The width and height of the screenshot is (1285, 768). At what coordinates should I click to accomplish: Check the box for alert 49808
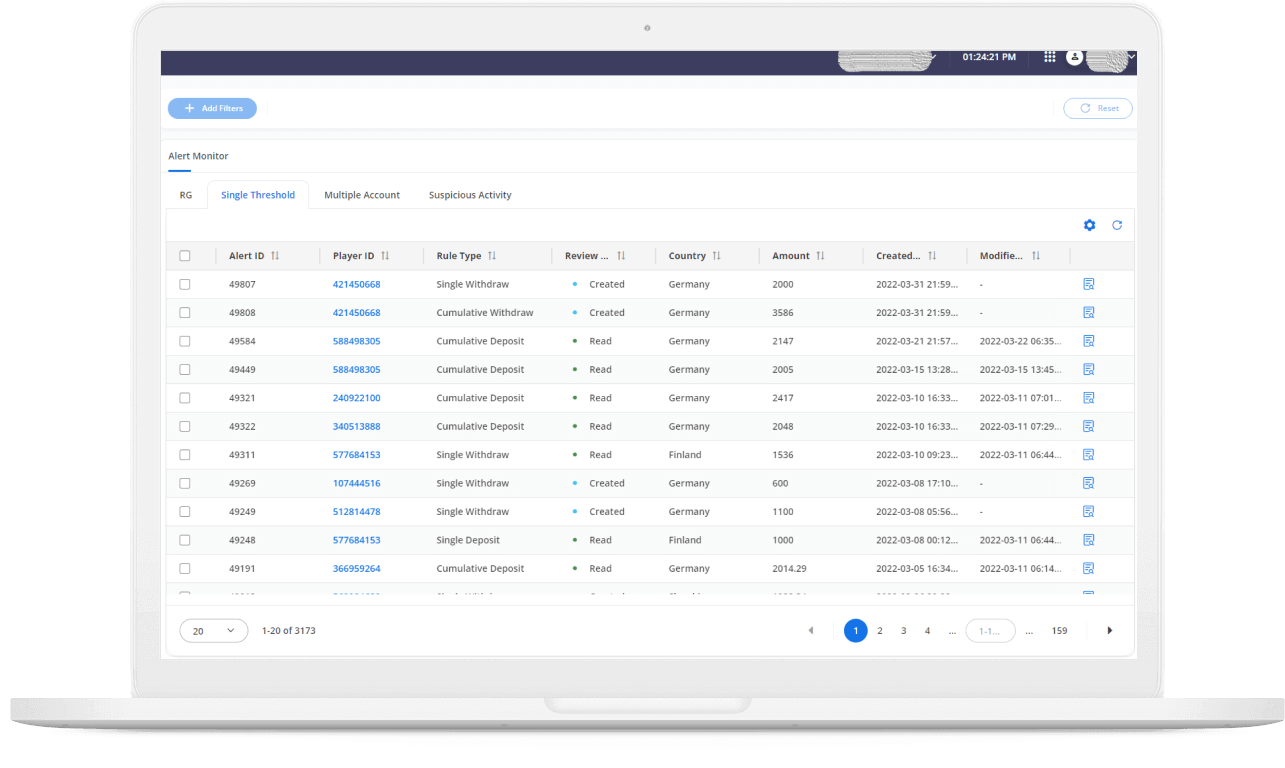[x=185, y=312]
